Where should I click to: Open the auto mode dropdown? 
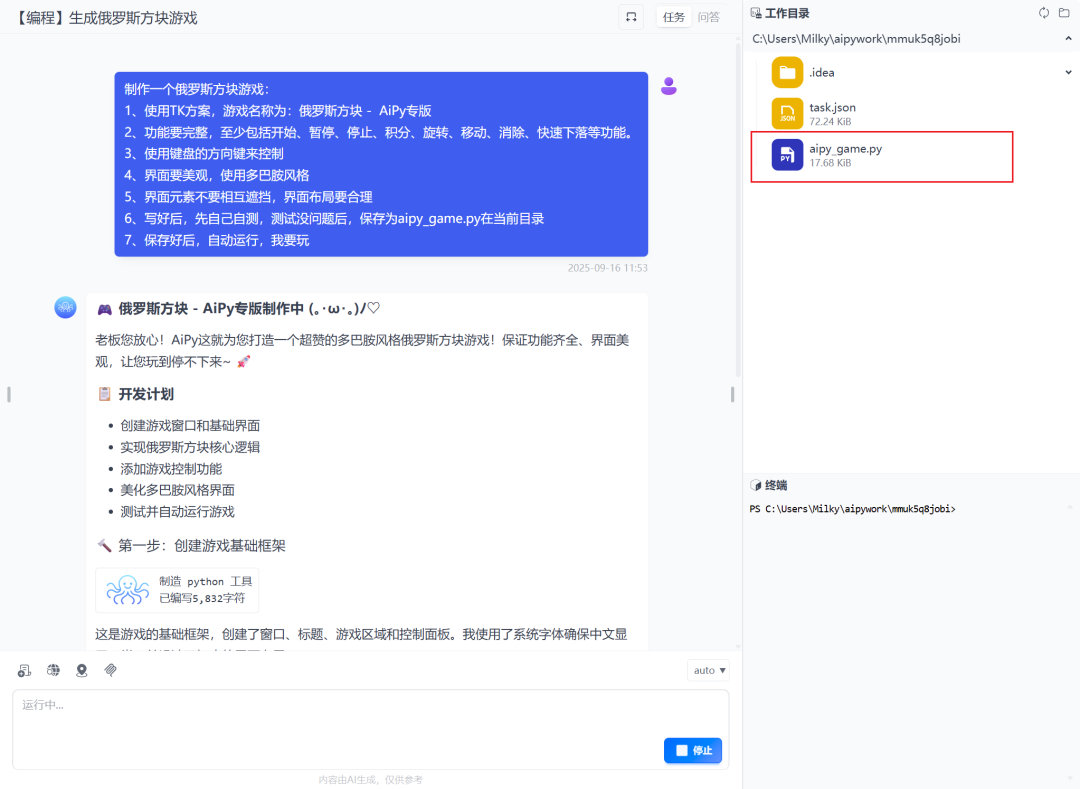pyautogui.click(x=707, y=670)
